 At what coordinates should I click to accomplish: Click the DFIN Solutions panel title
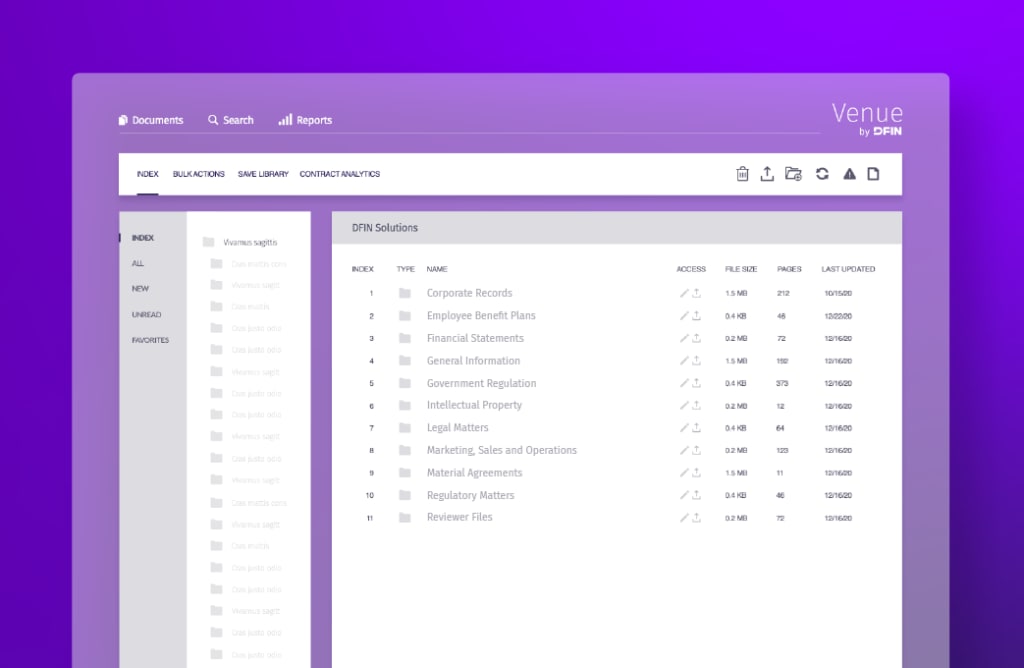point(385,228)
